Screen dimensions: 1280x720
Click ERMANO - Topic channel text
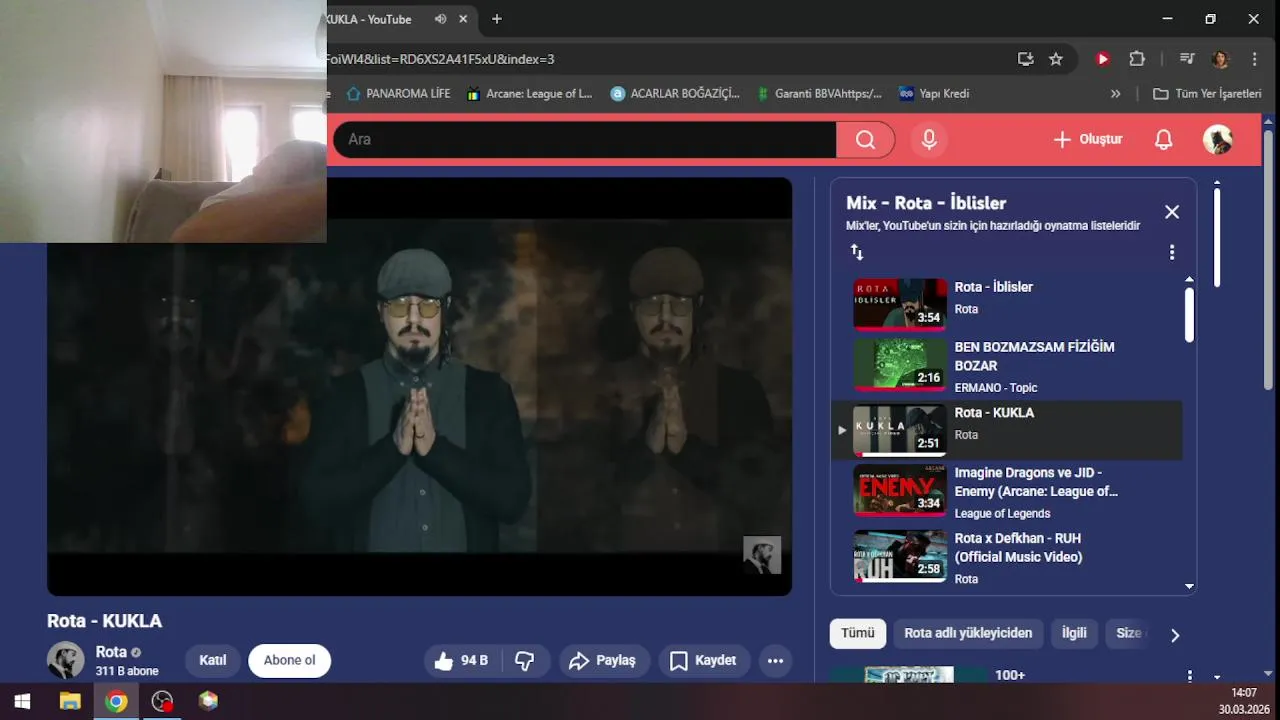[x=996, y=388]
